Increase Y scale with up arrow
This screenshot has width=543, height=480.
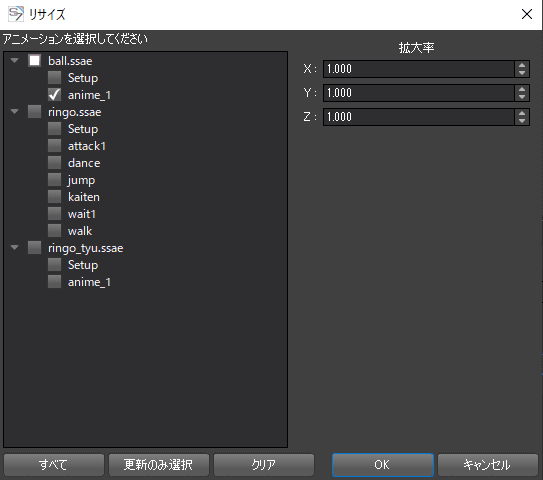(522, 89)
